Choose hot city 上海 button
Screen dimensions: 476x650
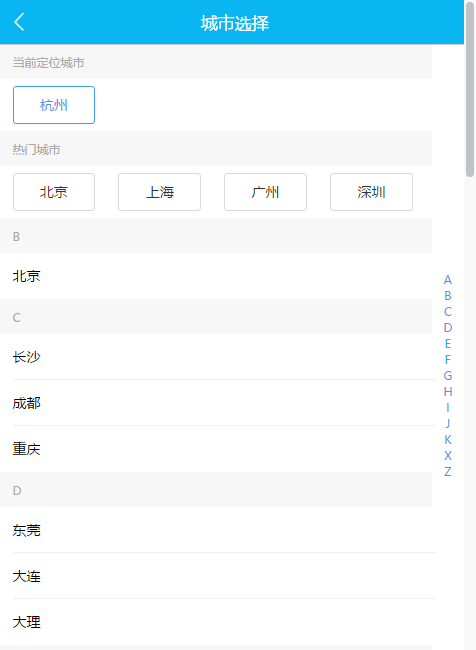(x=160, y=192)
